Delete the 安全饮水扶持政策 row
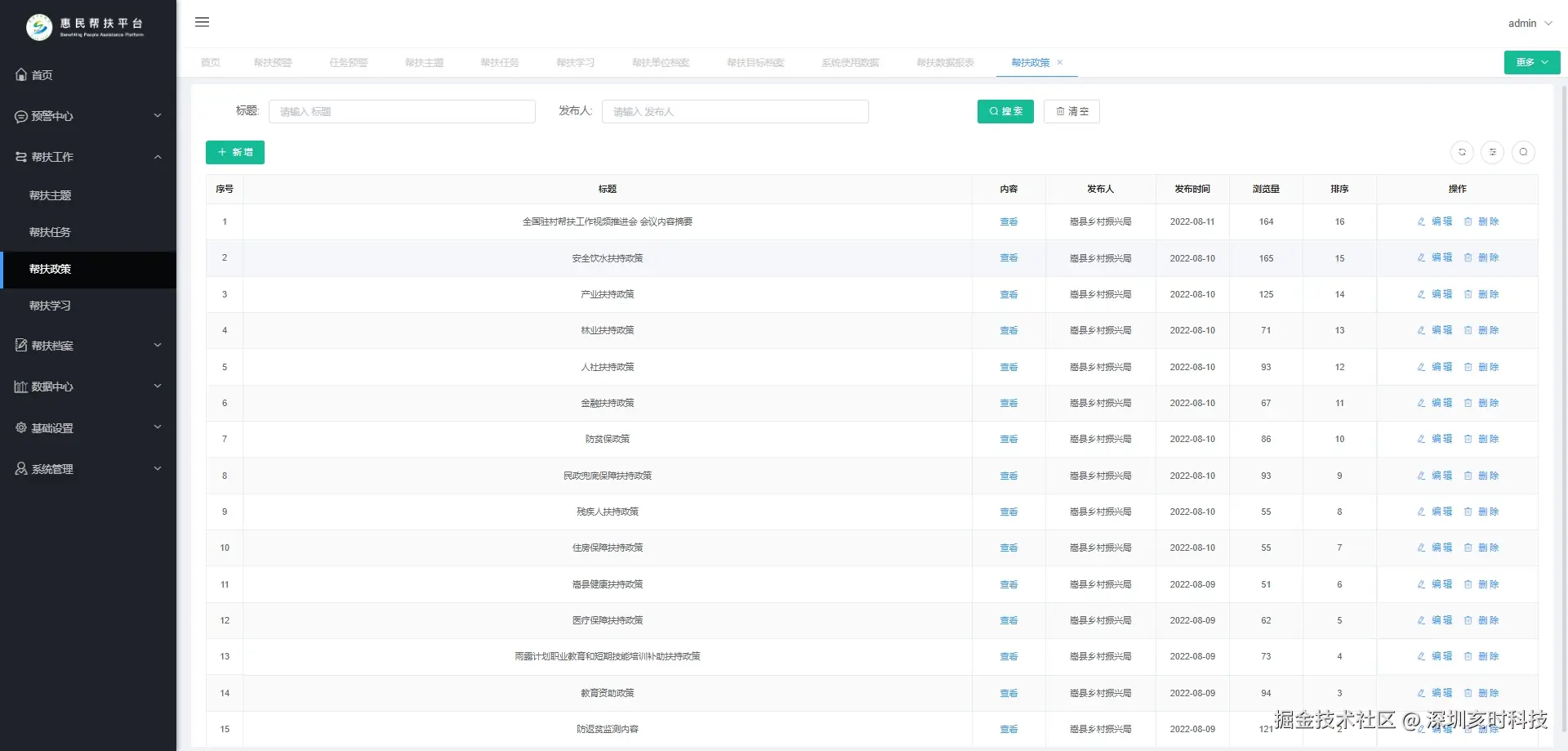This screenshot has width=1568, height=751. [1481, 257]
